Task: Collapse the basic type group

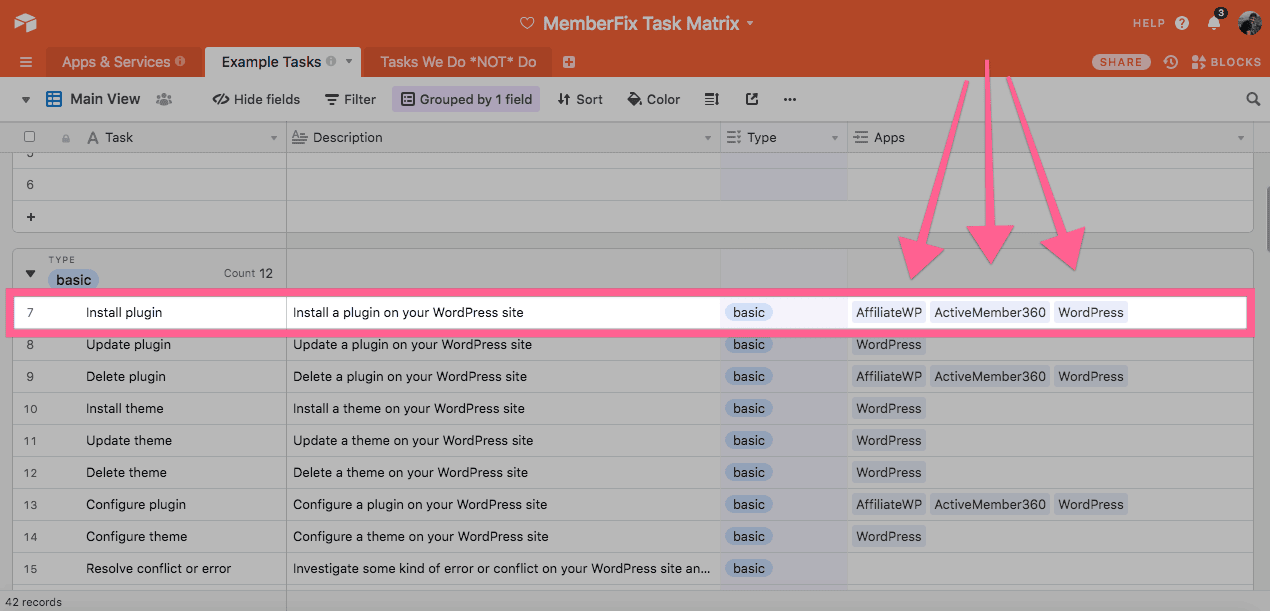Action: (30, 273)
